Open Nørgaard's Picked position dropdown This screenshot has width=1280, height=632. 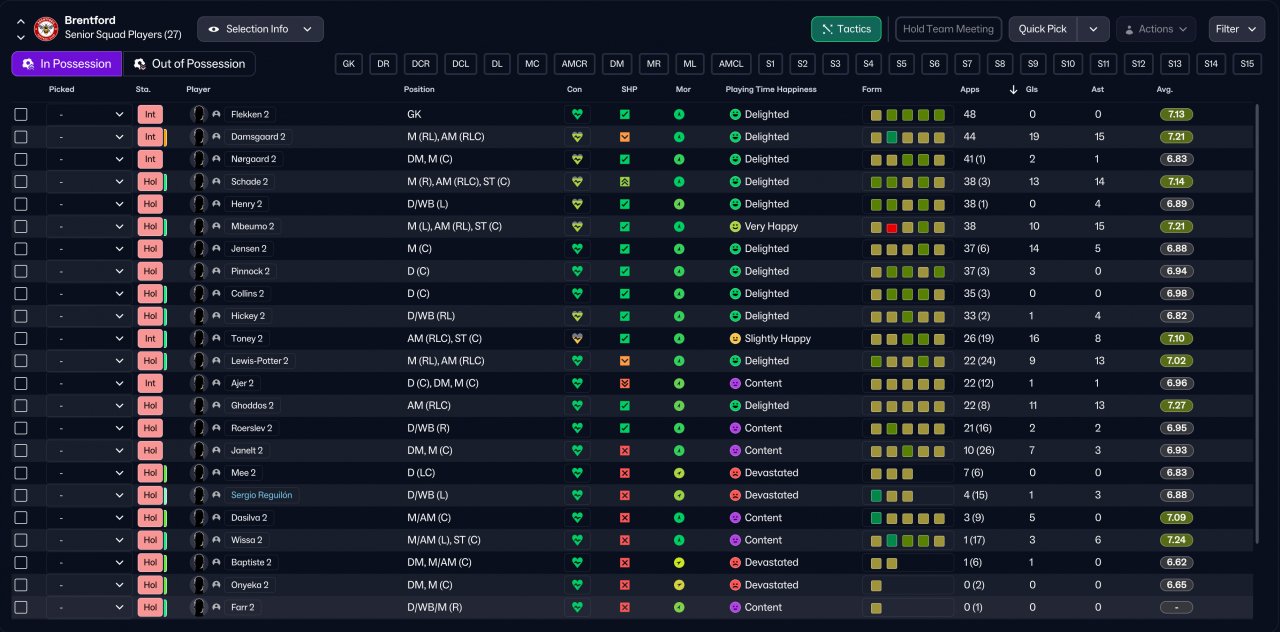pos(89,159)
